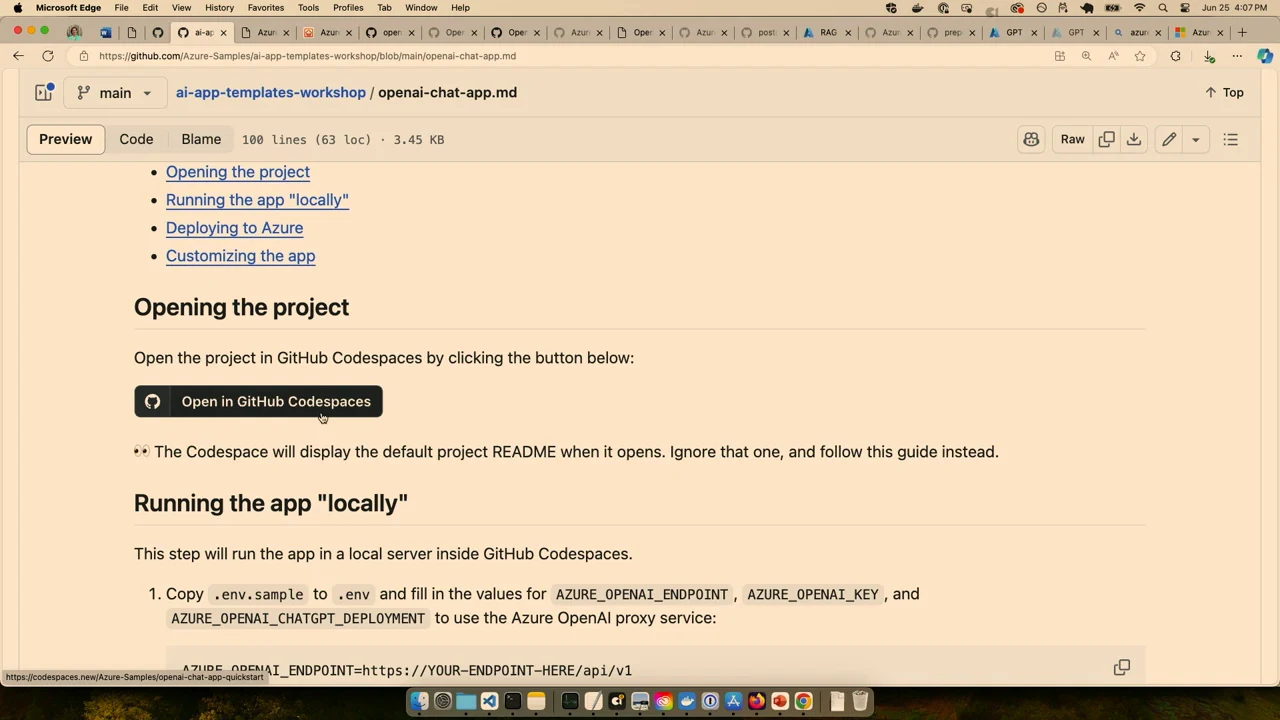Open browser extensions icon
The width and height of the screenshot is (1280, 720).
pos(1175,56)
